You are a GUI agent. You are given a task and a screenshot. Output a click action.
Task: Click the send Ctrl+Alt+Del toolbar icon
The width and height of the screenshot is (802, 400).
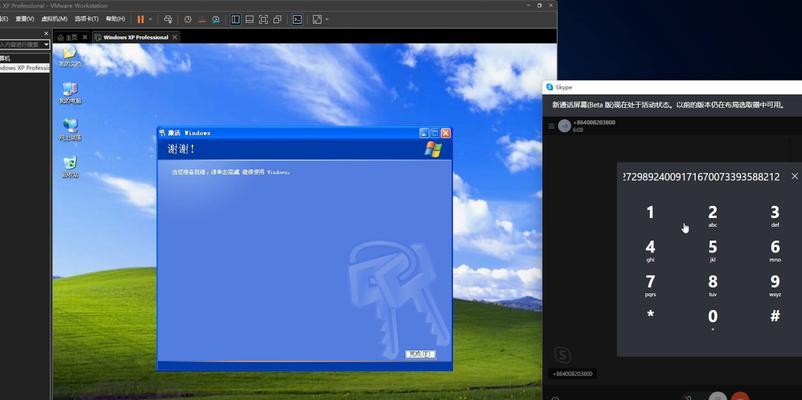pos(168,19)
